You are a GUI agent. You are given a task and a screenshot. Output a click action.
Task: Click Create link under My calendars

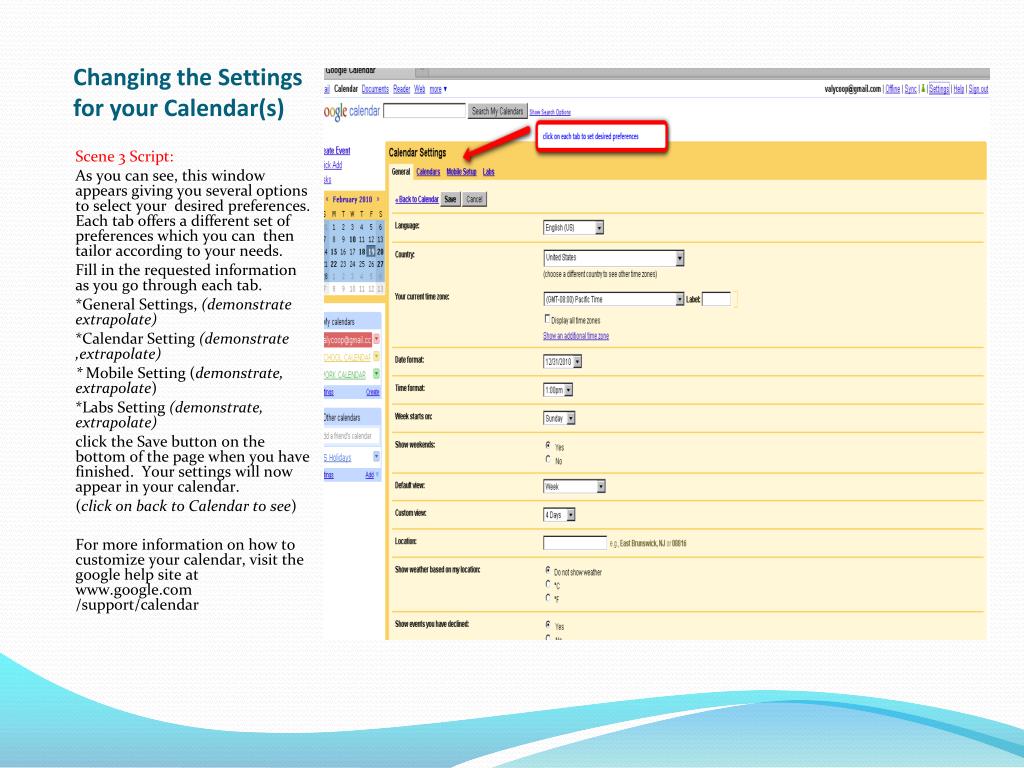[373, 392]
